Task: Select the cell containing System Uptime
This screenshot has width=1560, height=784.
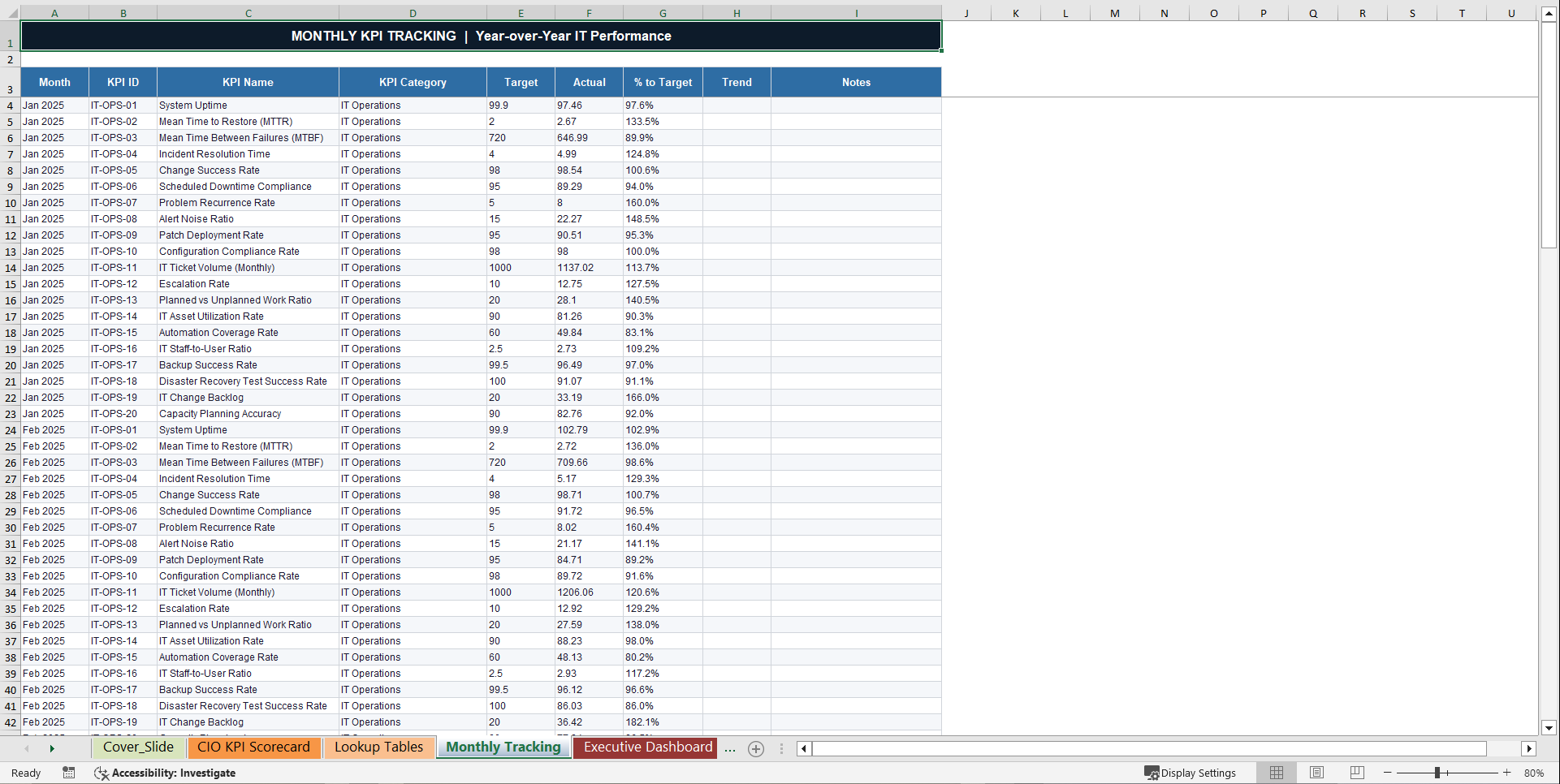Action: tap(193, 105)
